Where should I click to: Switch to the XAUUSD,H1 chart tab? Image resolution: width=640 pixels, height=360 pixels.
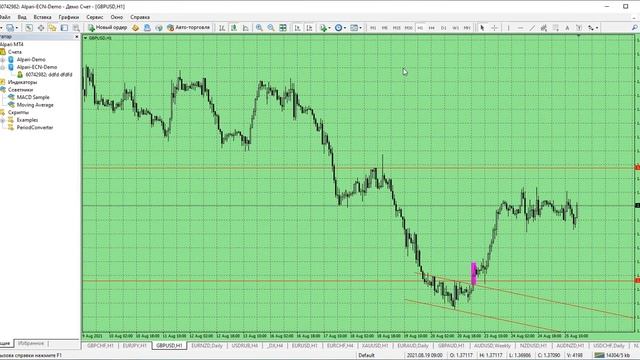[x=375, y=346]
